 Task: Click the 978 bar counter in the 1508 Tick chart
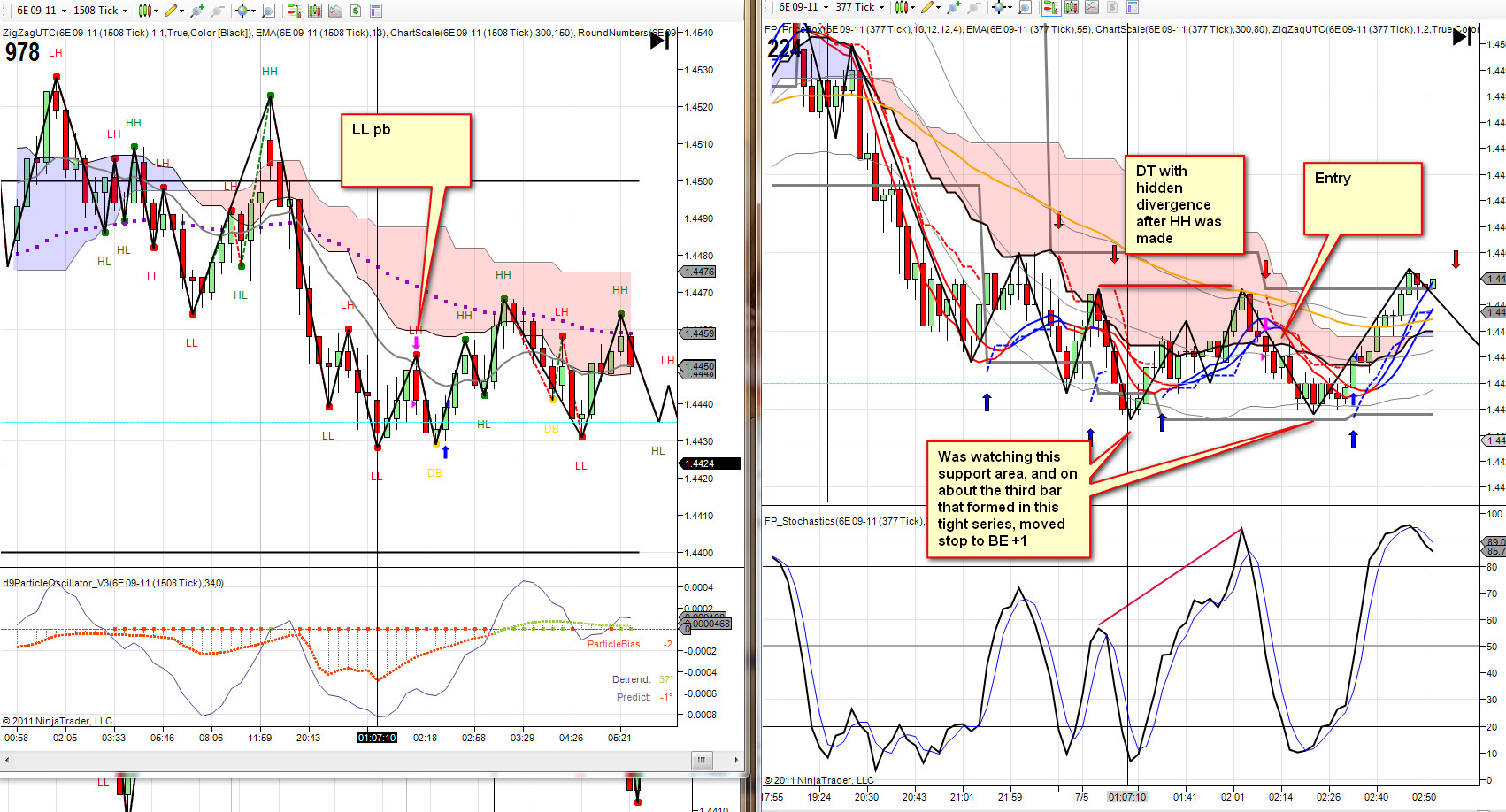tap(22, 52)
